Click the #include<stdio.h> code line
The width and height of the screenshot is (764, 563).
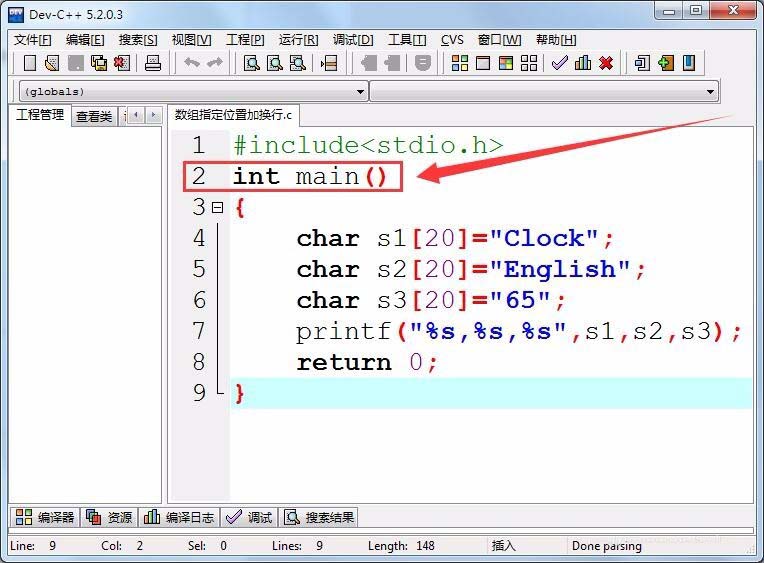tap(368, 145)
